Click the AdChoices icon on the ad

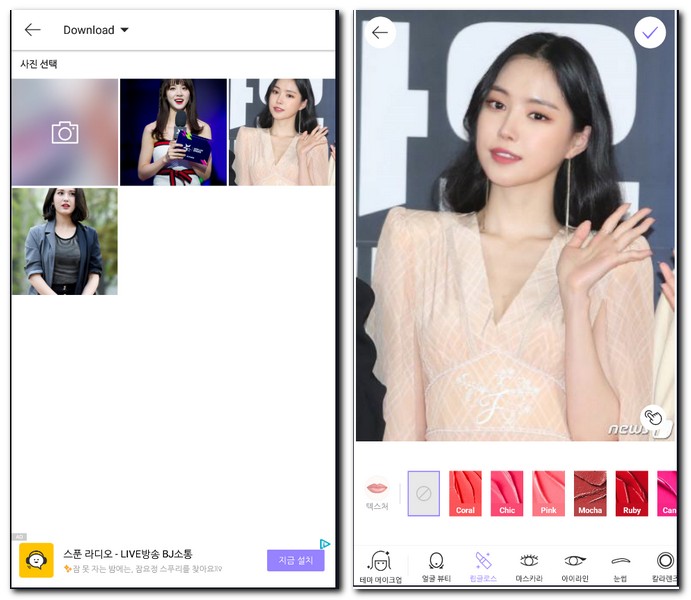[x=325, y=544]
